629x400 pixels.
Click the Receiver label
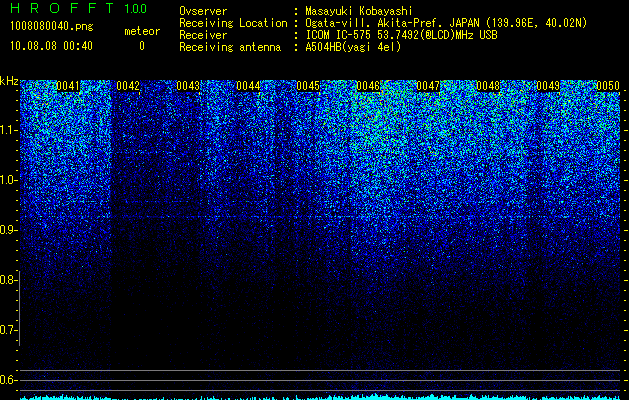[203, 35]
